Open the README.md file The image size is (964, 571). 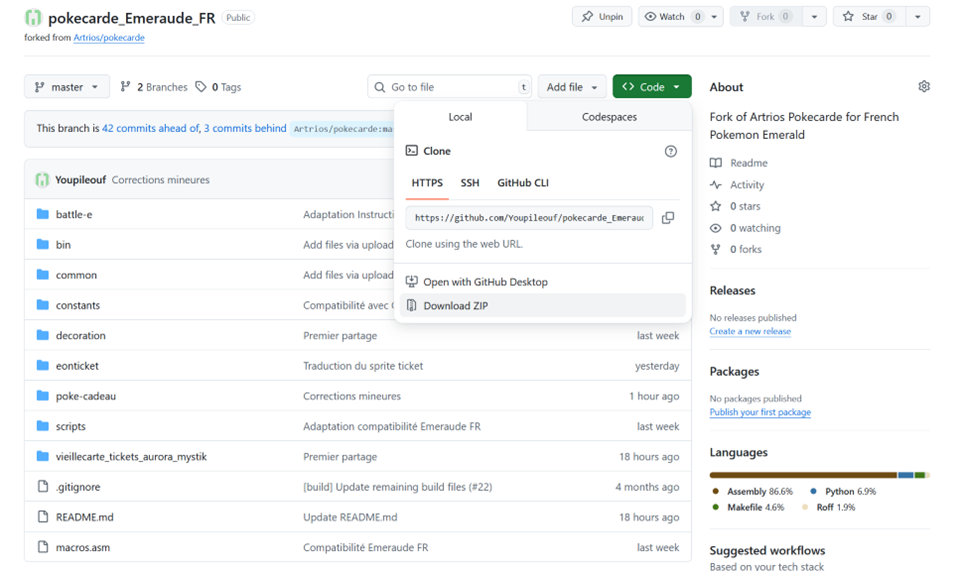click(84, 517)
